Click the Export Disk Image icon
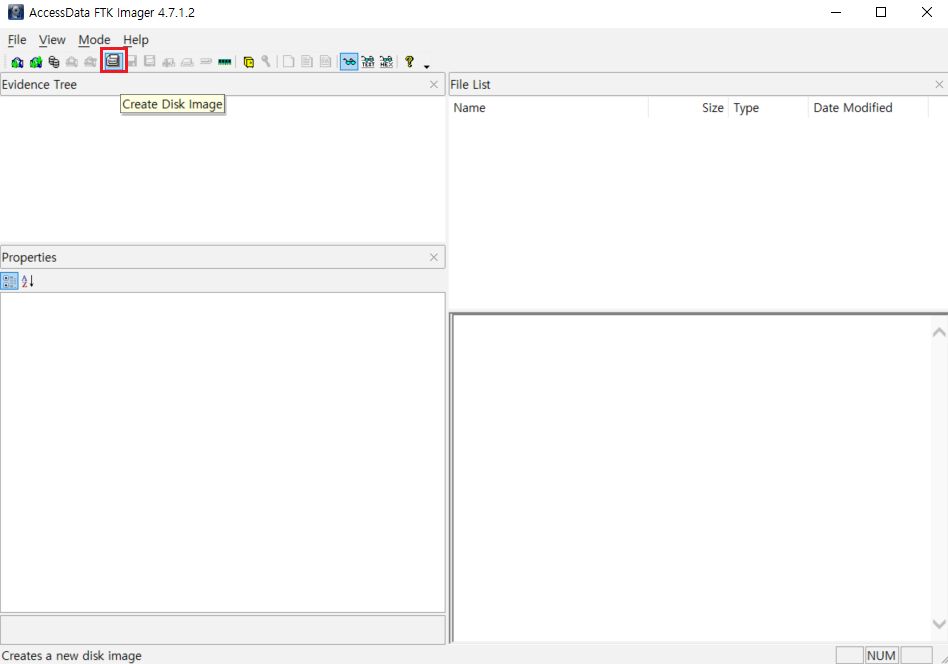 [132, 62]
